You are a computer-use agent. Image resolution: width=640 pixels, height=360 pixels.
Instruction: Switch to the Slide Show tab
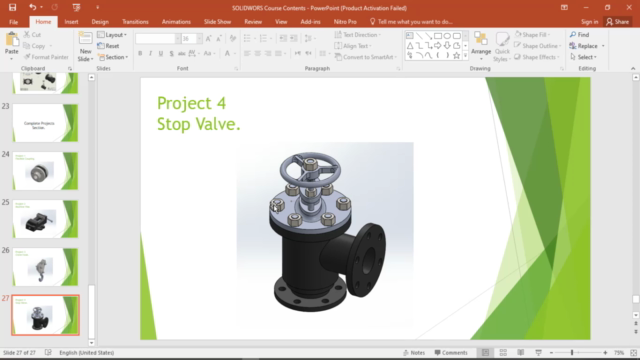coord(217,22)
